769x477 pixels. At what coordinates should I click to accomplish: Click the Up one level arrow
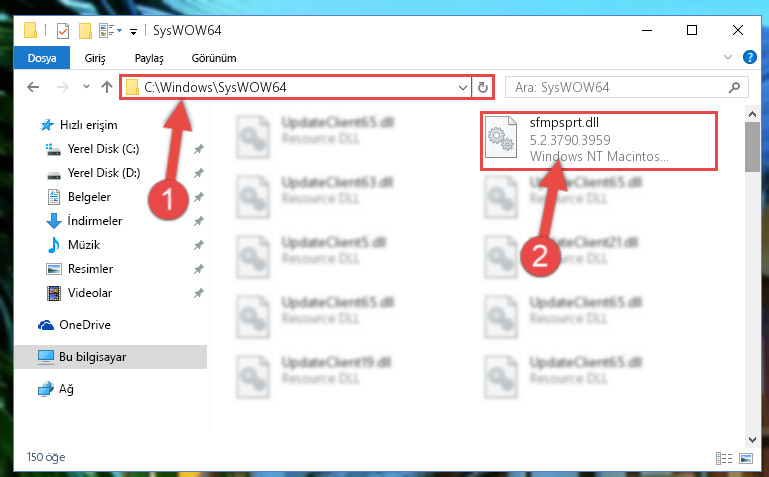tap(106, 87)
